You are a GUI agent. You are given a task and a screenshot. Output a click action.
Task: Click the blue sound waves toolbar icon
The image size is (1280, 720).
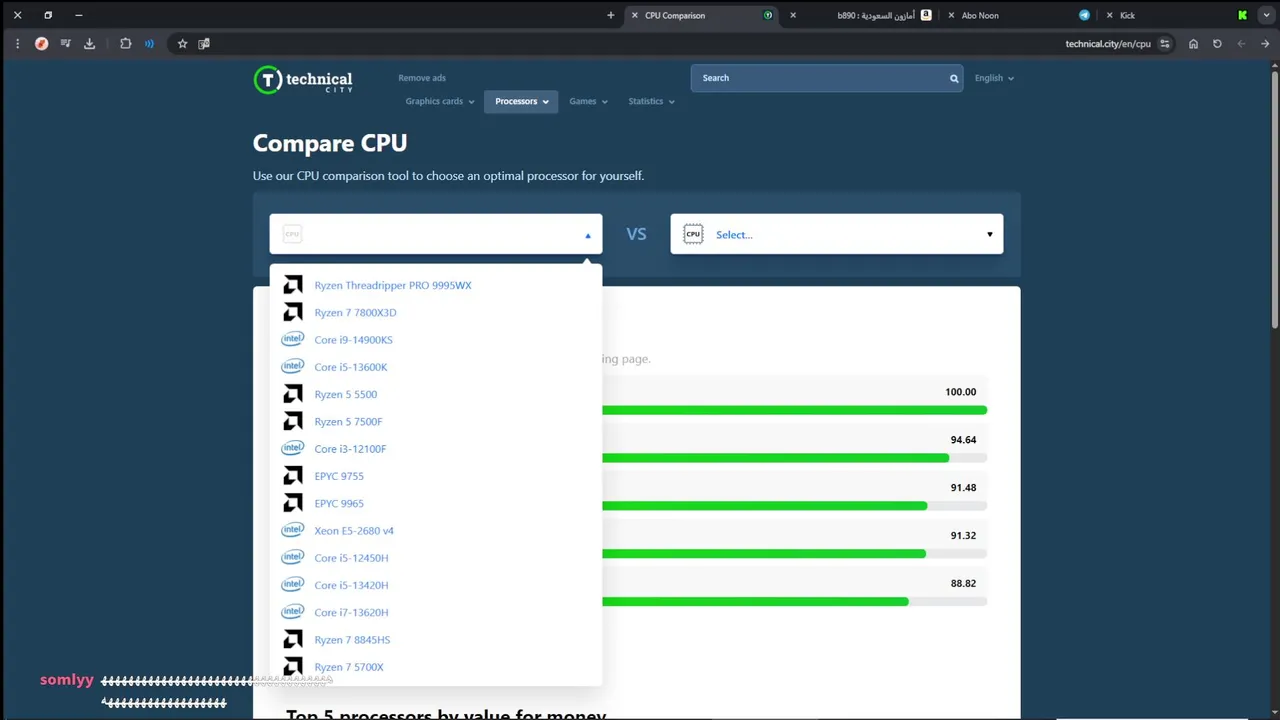click(149, 44)
